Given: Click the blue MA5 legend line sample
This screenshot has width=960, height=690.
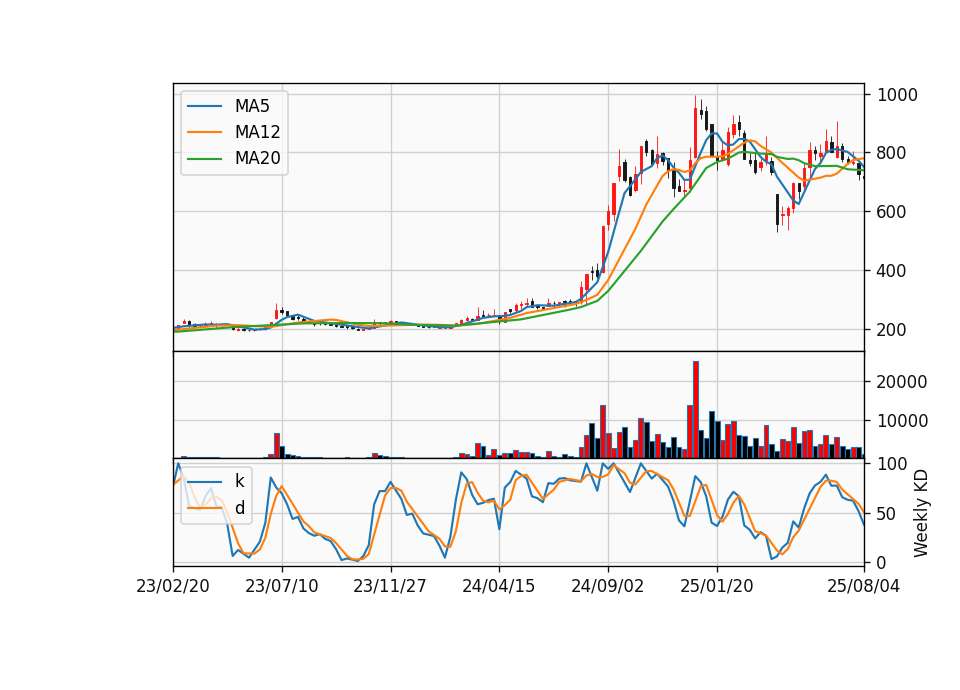Looking at the screenshot, I should pos(204,106).
